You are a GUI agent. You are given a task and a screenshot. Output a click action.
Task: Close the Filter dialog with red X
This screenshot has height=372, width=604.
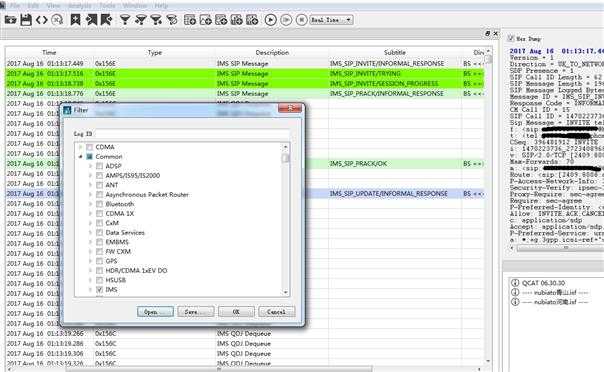point(290,109)
